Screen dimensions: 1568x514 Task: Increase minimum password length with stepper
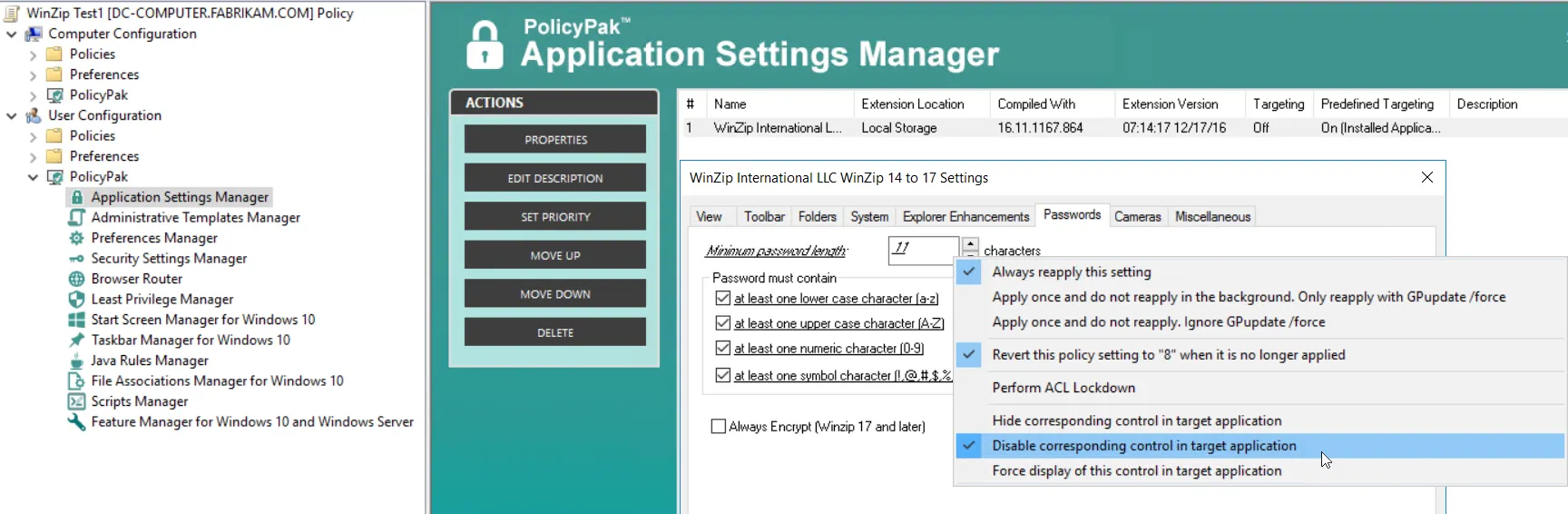pos(970,242)
